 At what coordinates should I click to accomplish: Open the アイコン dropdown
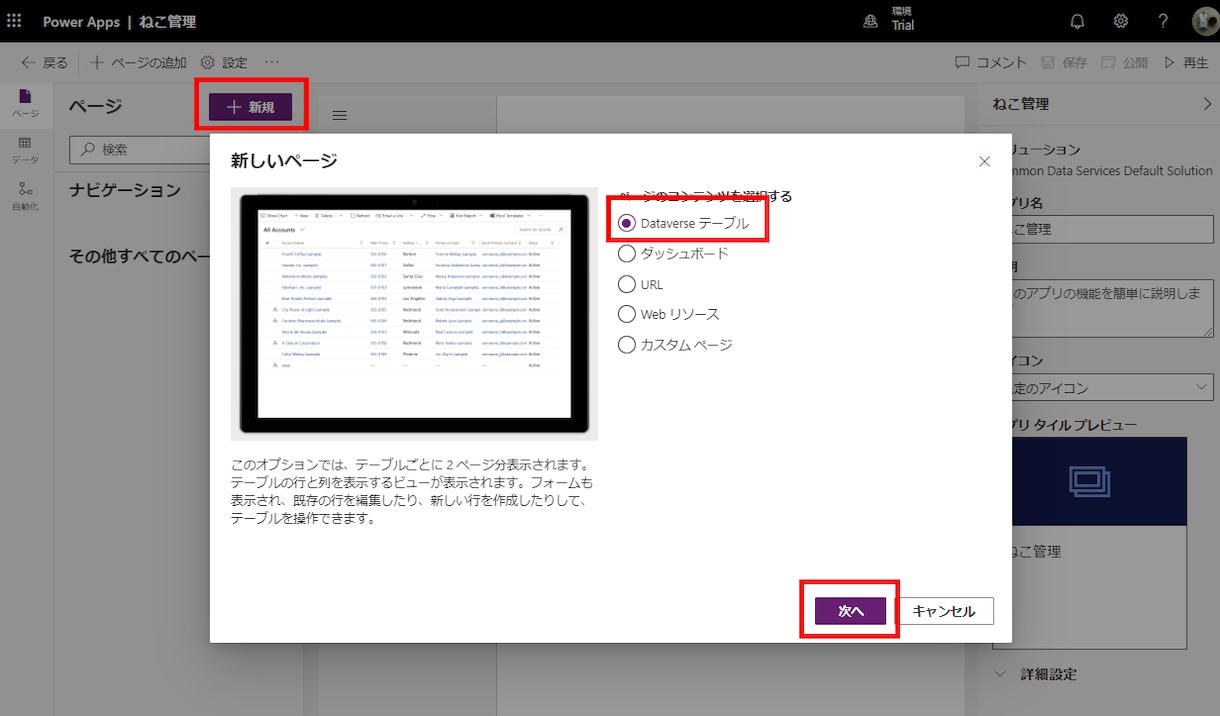coord(1110,388)
